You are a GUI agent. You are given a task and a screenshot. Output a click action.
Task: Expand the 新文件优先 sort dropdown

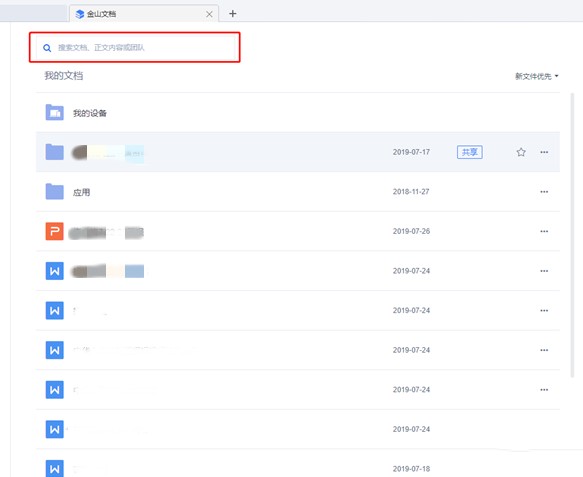point(537,76)
